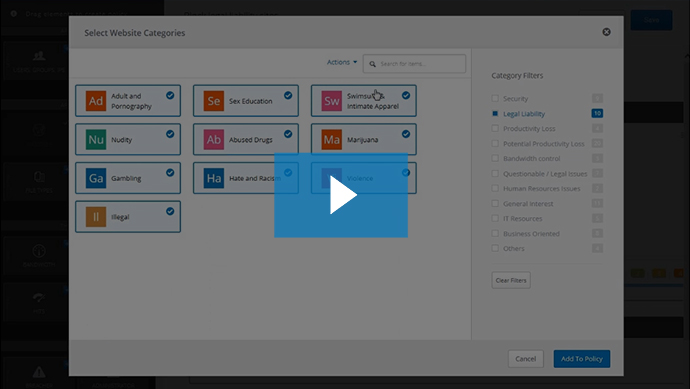The width and height of the screenshot is (690, 389).
Task: Select the Nudity 'Nu' icon
Action: [x=96, y=139]
